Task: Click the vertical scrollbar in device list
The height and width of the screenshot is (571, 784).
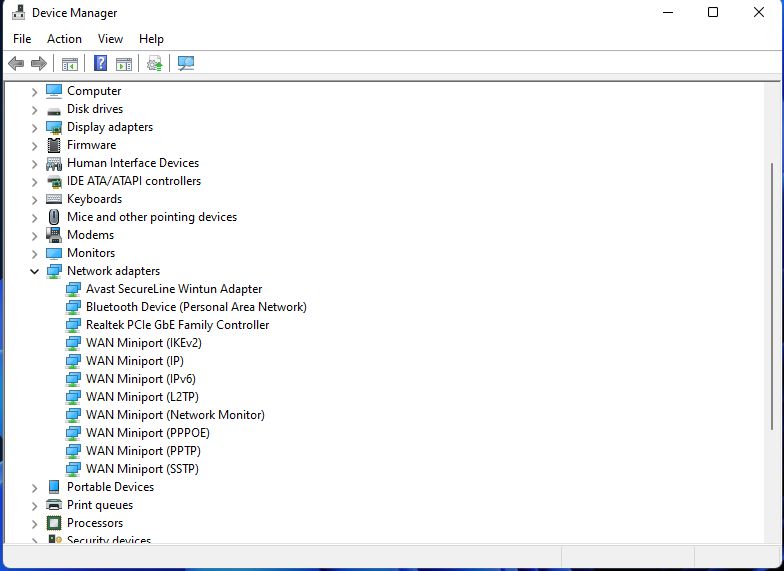Action: (770, 300)
